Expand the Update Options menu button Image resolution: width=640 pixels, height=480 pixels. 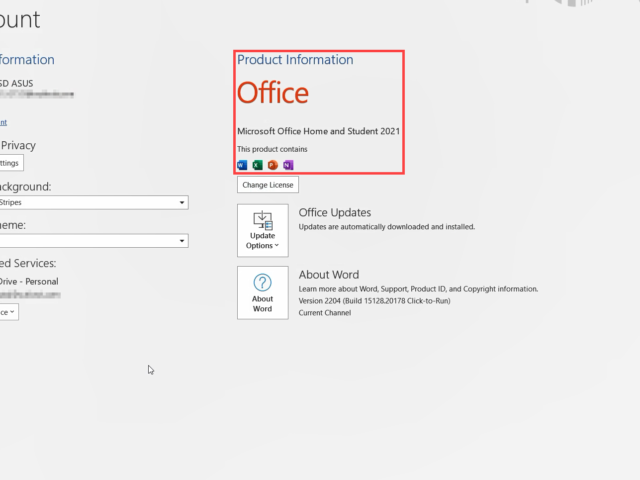[x=262, y=230]
